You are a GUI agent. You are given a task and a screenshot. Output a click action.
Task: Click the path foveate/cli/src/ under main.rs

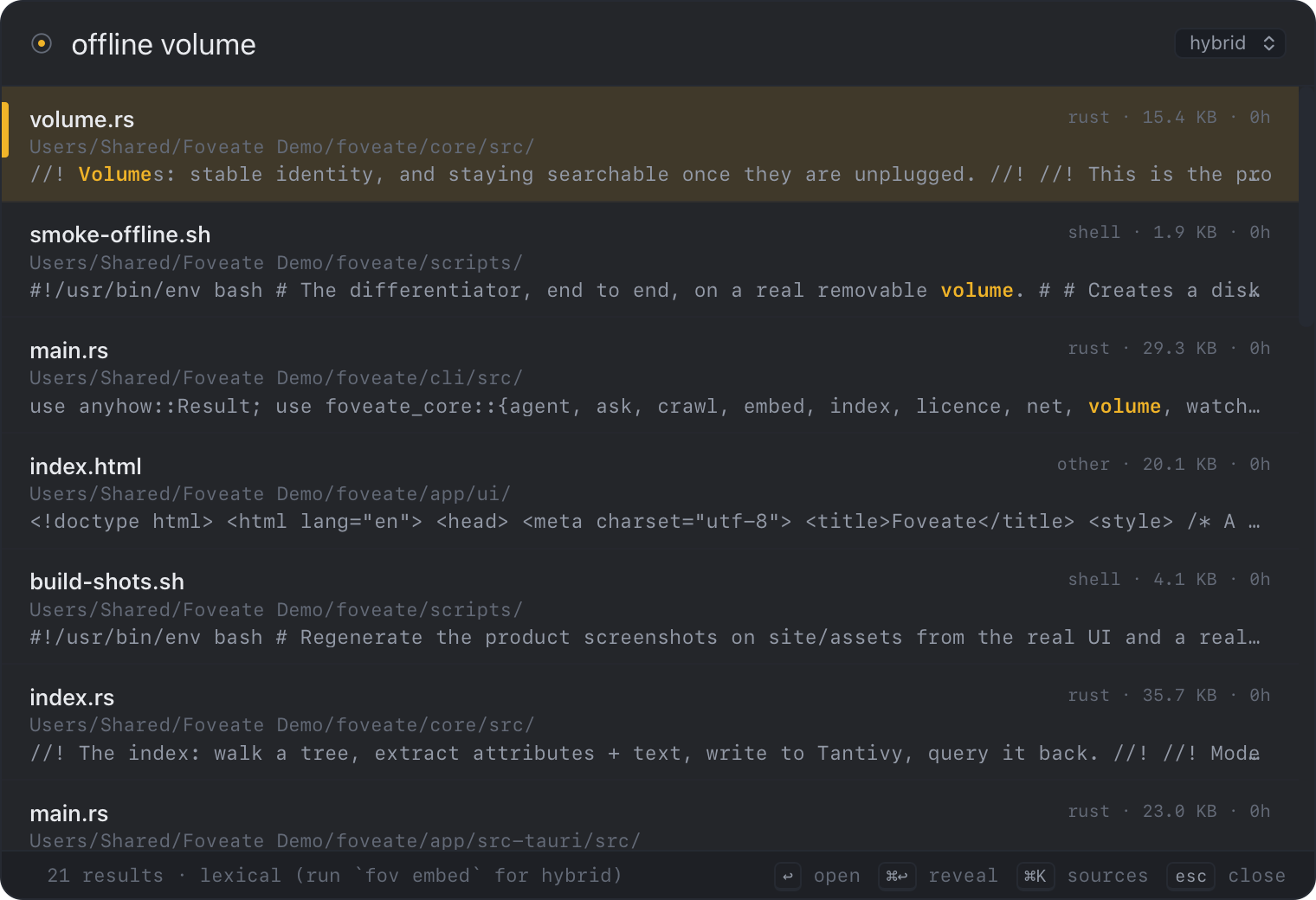tap(276, 378)
